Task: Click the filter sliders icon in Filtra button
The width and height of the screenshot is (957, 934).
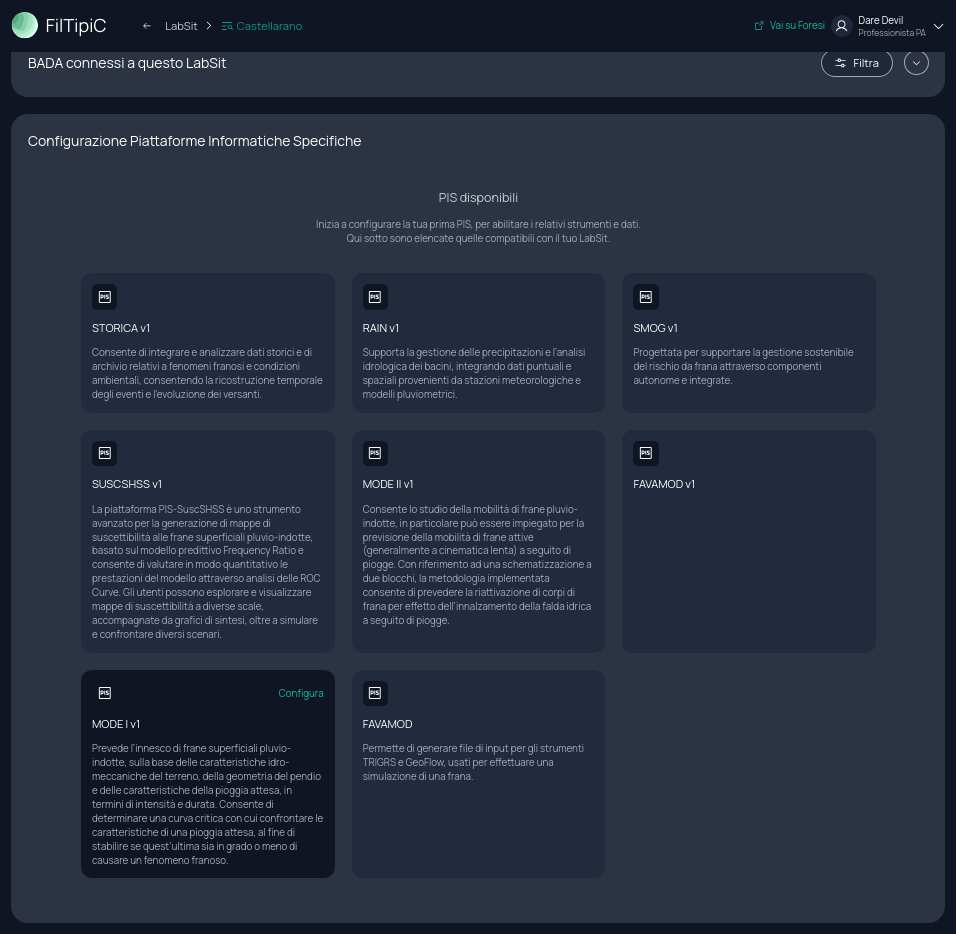Action: coord(840,63)
